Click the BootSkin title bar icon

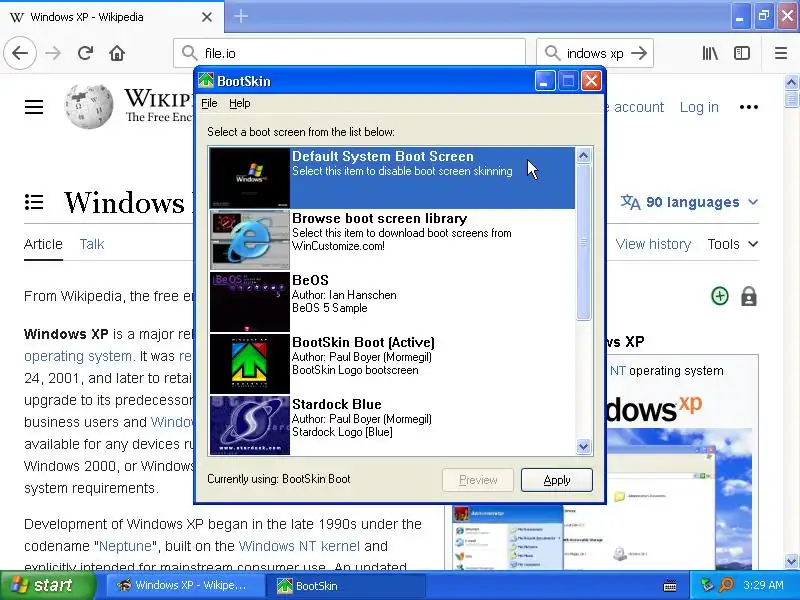(206, 81)
